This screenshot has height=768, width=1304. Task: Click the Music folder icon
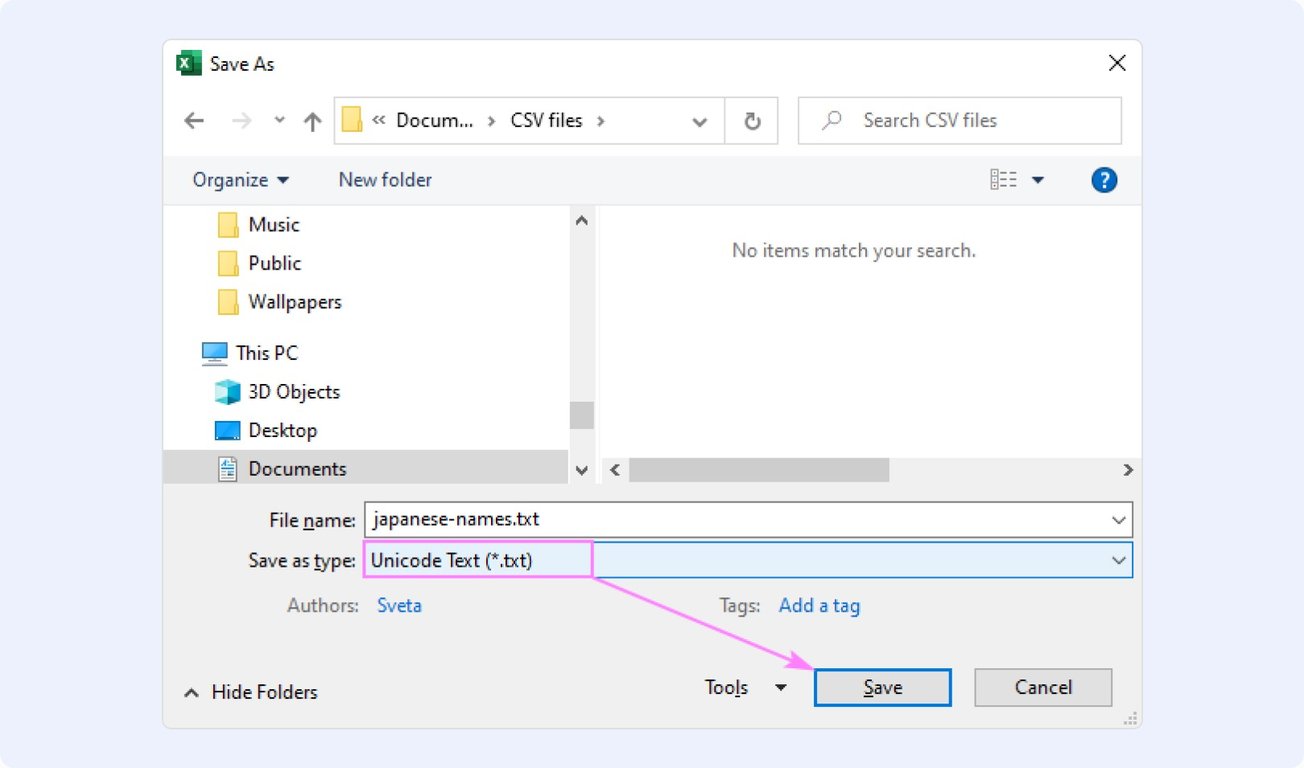(x=228, y=224)
